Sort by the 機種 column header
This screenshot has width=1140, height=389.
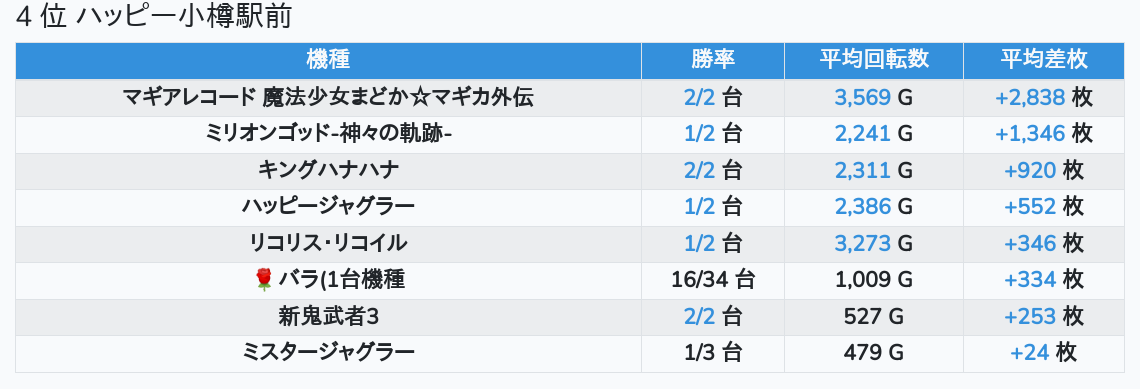click(x=329, y=60)
